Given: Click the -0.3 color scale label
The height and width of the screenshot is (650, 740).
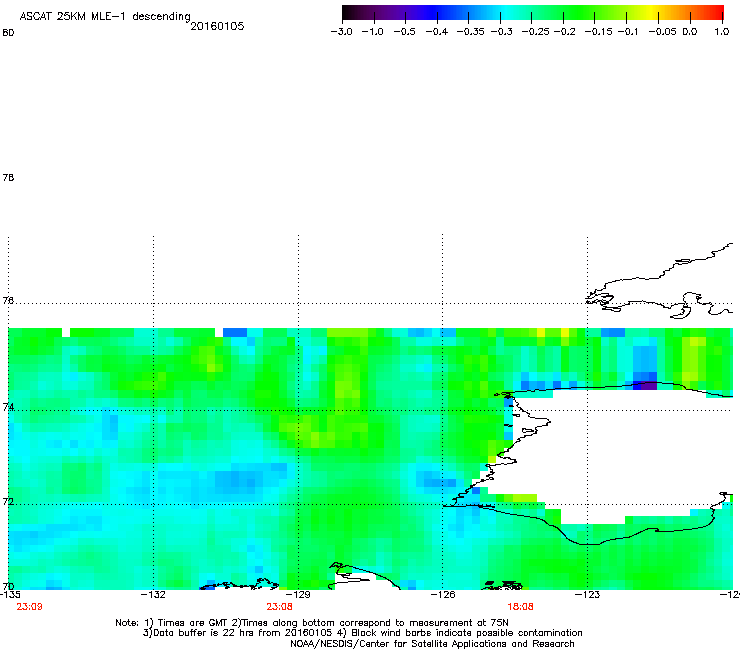Looking at the screenshot, I should pos(502,32).
